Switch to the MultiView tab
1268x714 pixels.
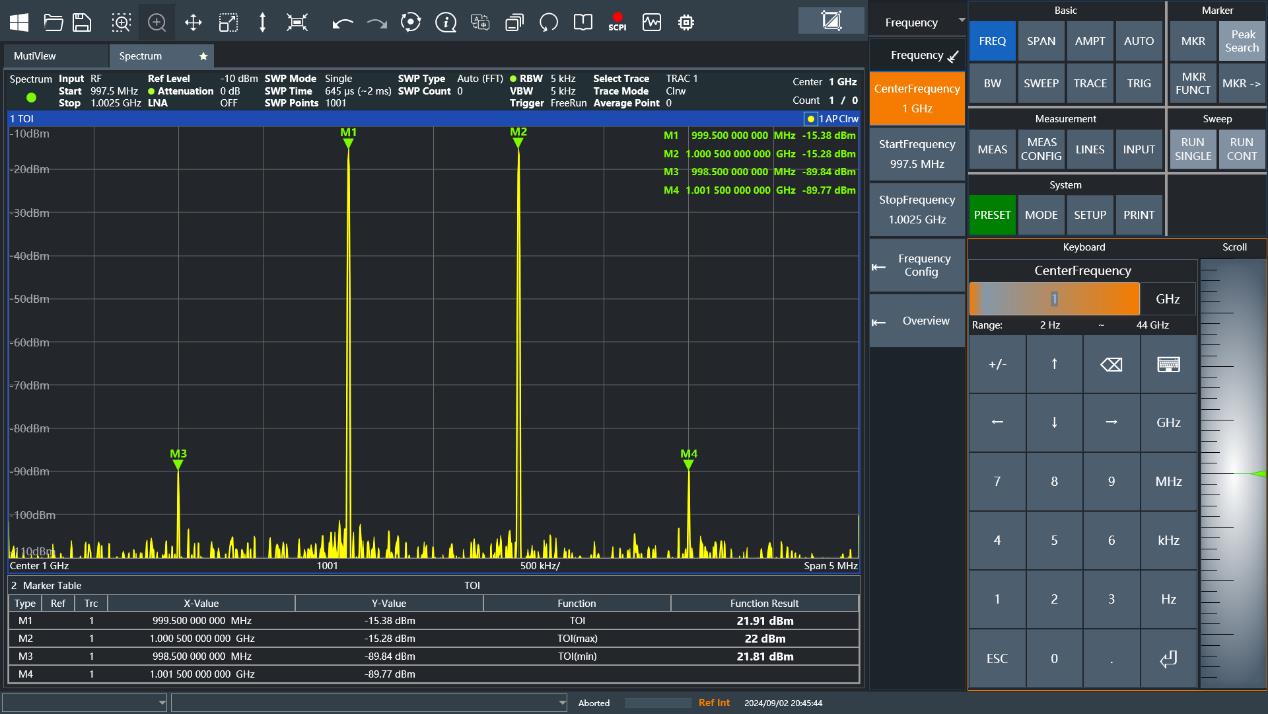tap(55, 56)
